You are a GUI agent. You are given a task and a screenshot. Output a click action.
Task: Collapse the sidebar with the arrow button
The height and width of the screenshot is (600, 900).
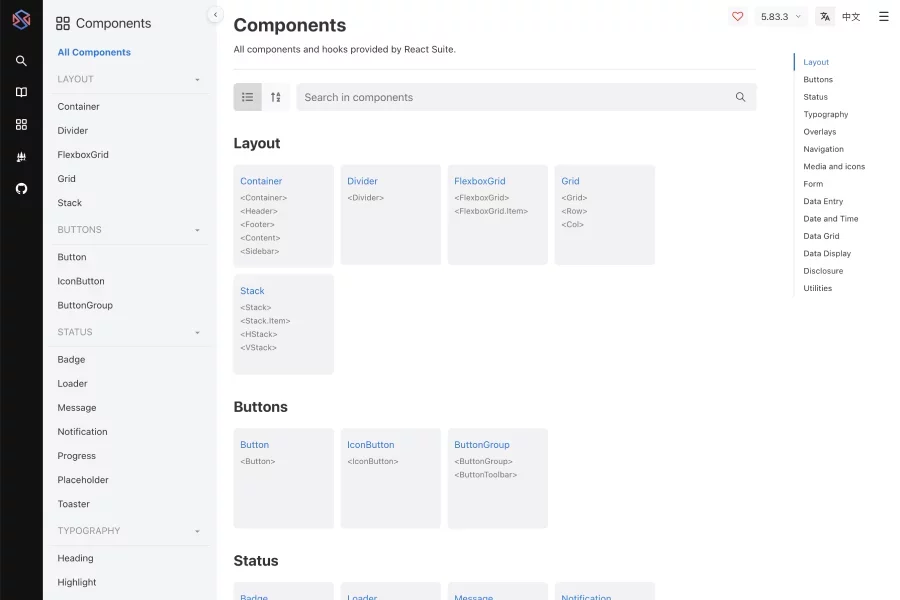tap(215, 14)
